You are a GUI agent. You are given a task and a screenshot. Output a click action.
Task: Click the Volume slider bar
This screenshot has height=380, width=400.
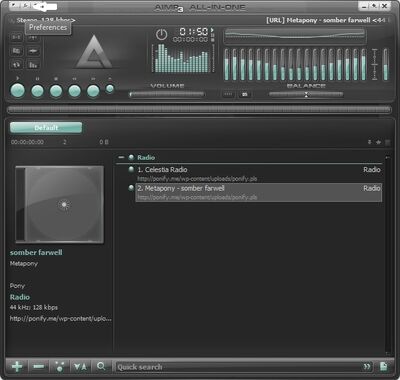pyautogui.click(x=167, y=95)
